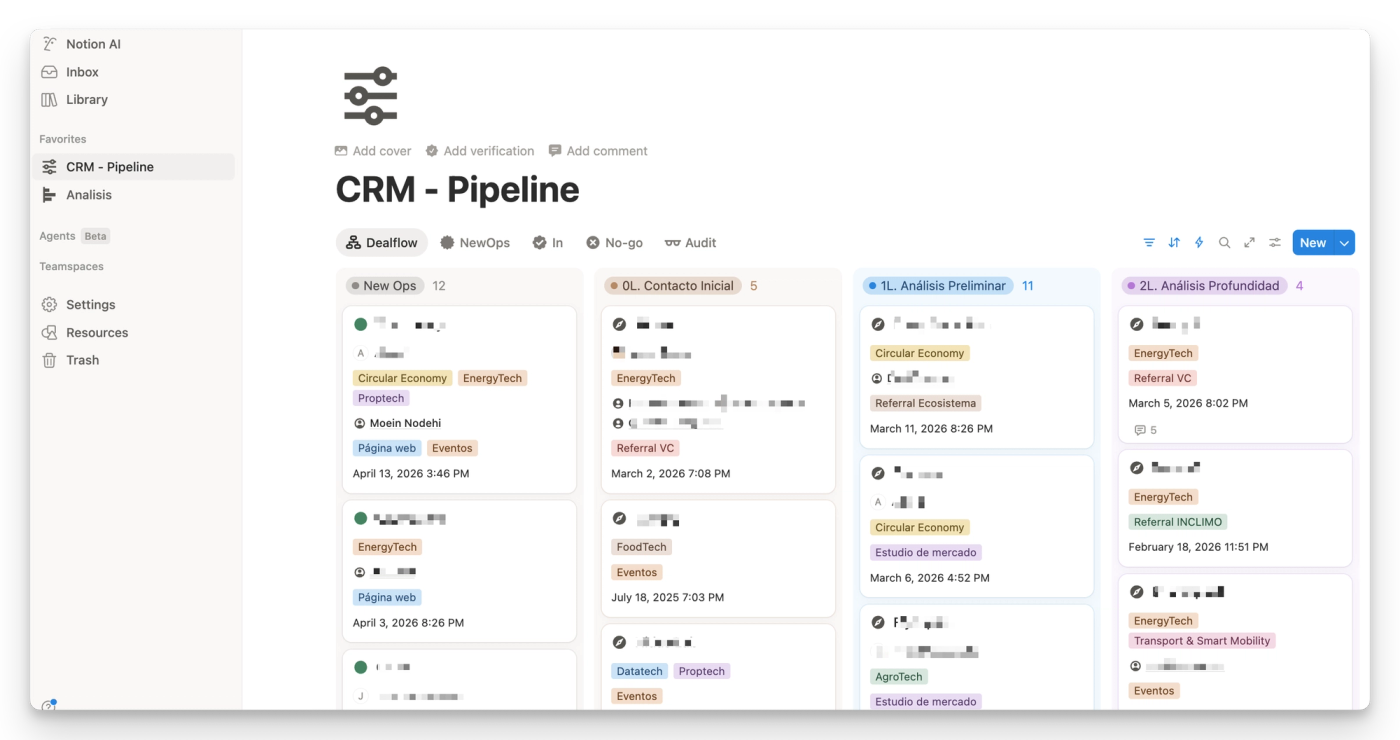The image size is (1400, 740).
Task: Click Add cover above the title
Action: point(373,151)
